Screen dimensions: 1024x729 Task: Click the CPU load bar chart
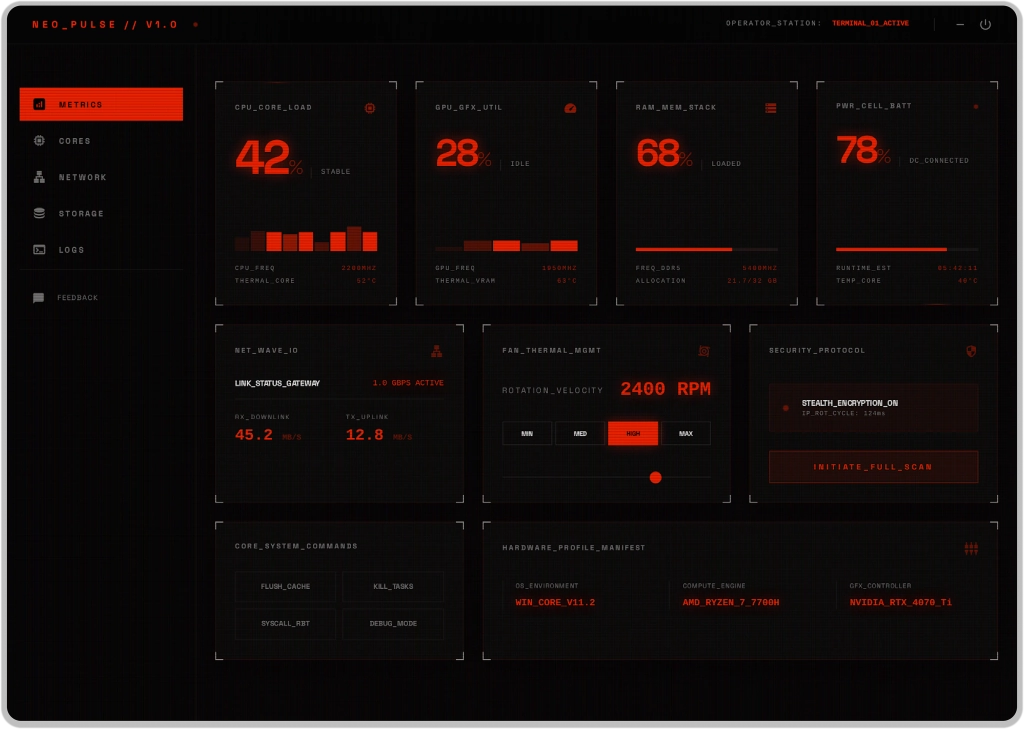pos(306,238)
